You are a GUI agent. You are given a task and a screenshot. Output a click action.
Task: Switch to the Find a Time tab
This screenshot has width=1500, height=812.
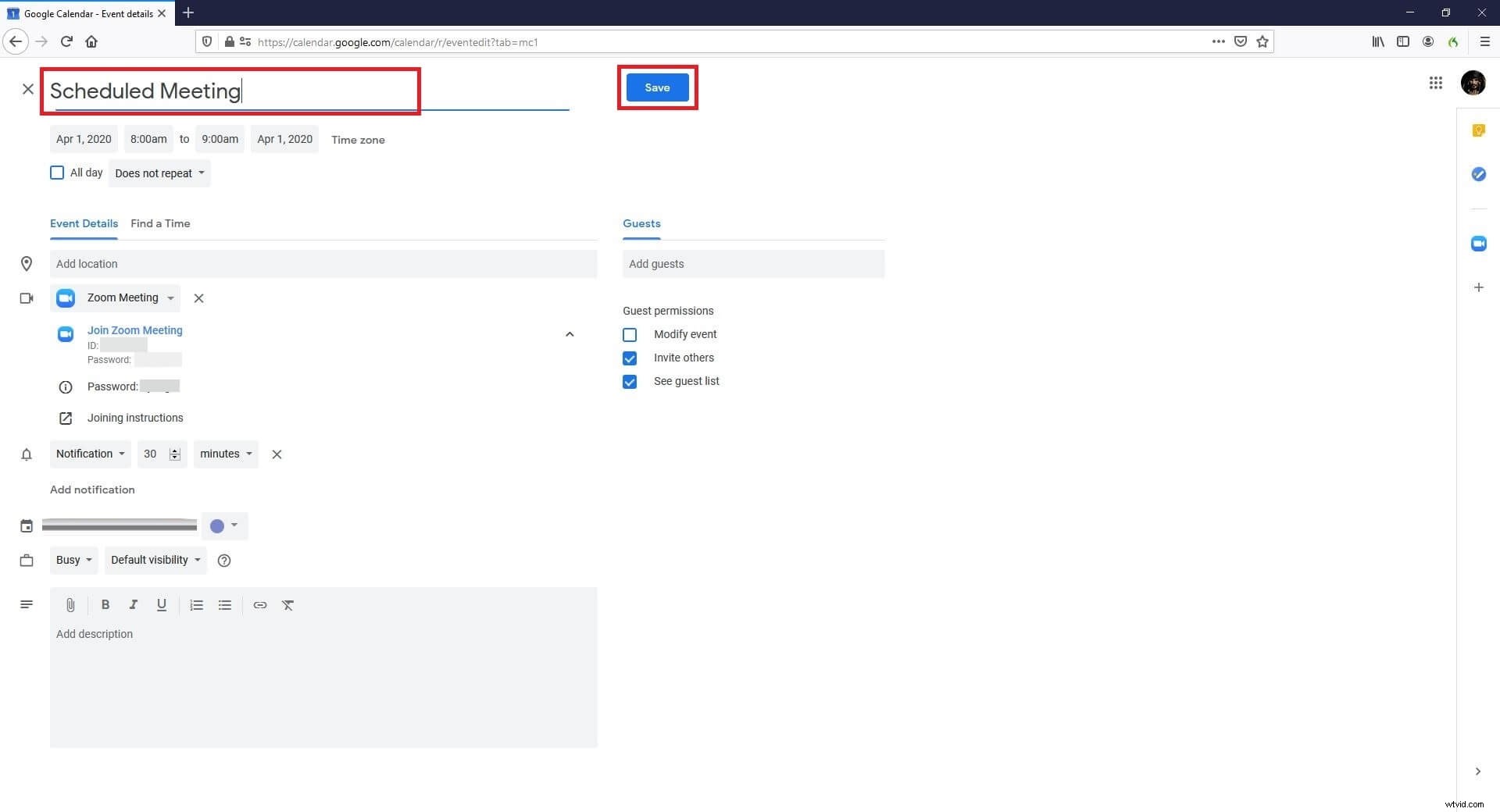pyautogui.click(x=160, y=223)
